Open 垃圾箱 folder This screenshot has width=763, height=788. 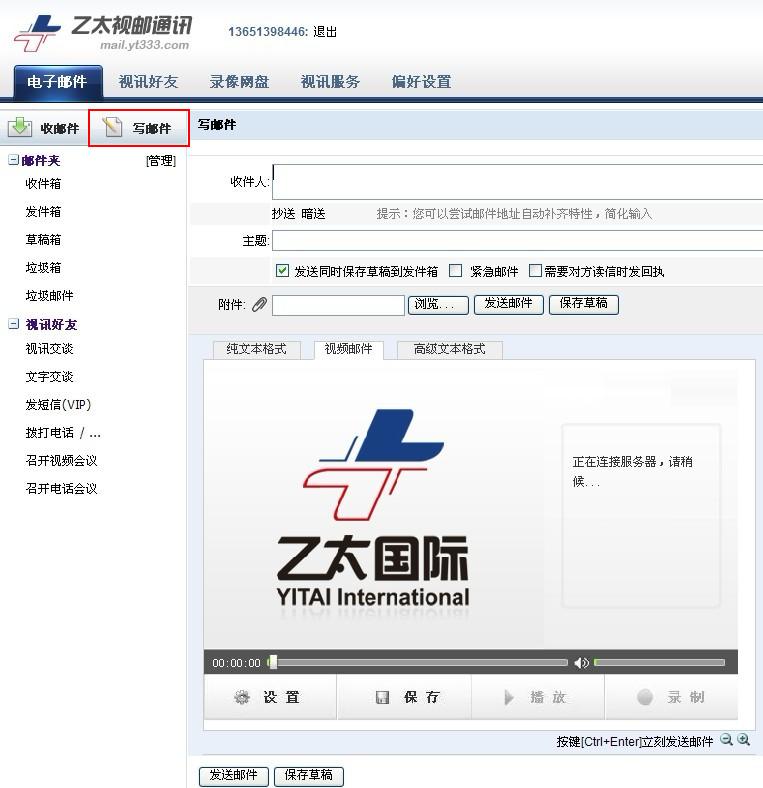43,268
